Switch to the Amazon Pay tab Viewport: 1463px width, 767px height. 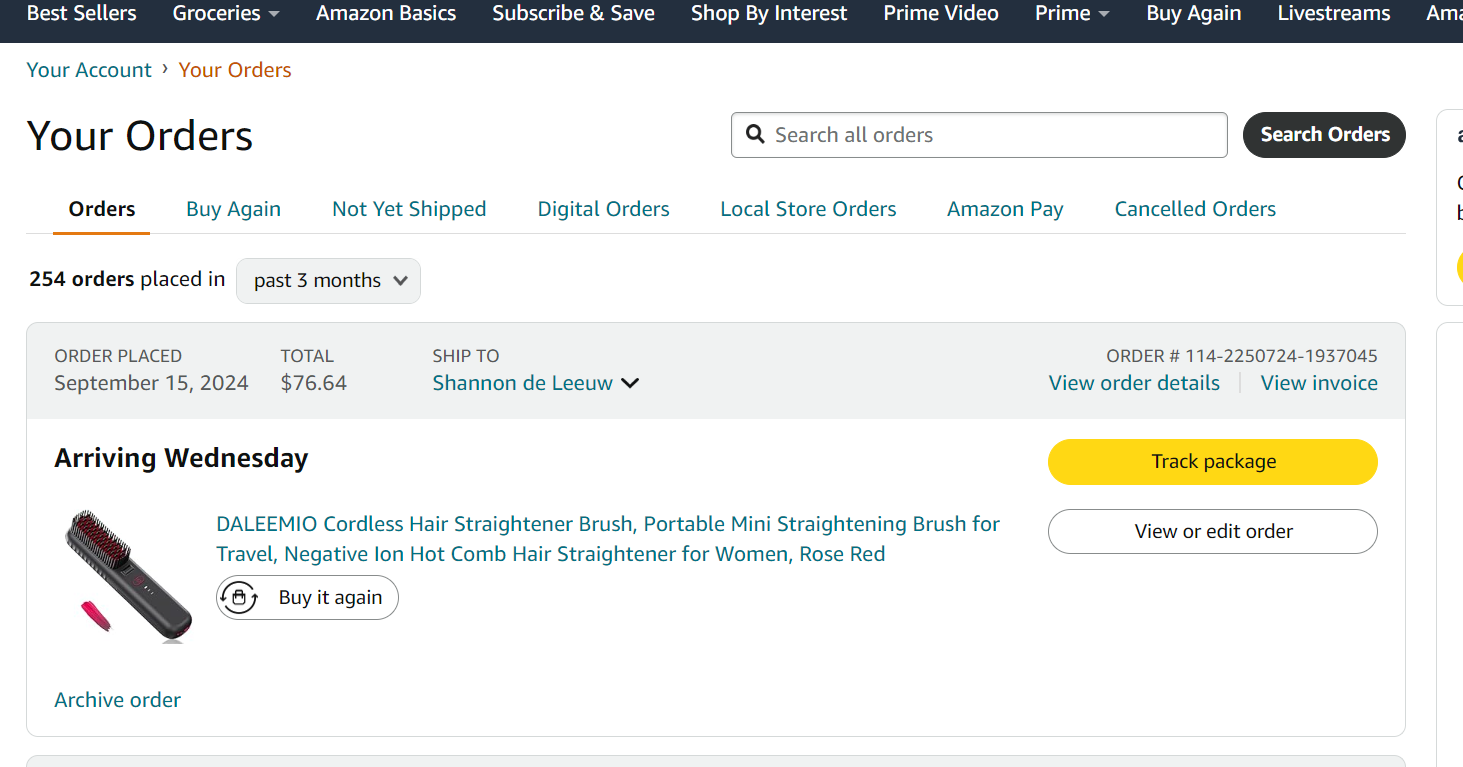[1005, 209]
